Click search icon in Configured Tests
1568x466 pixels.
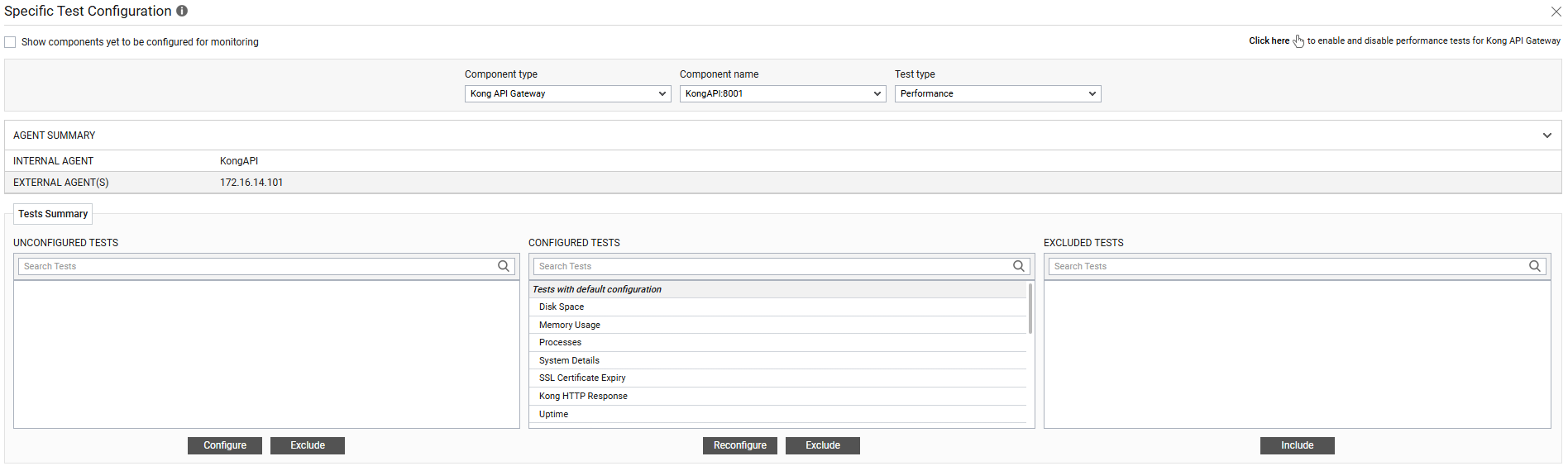(1018, 266)
